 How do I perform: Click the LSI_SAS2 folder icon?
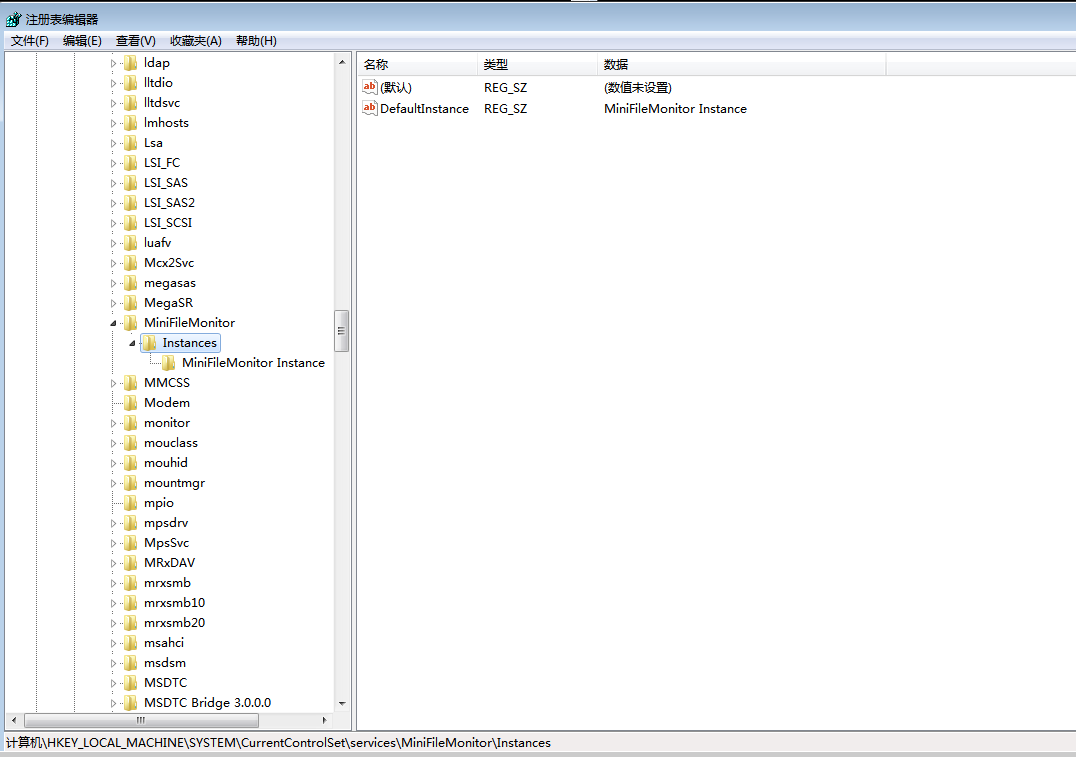pos(130,203)
